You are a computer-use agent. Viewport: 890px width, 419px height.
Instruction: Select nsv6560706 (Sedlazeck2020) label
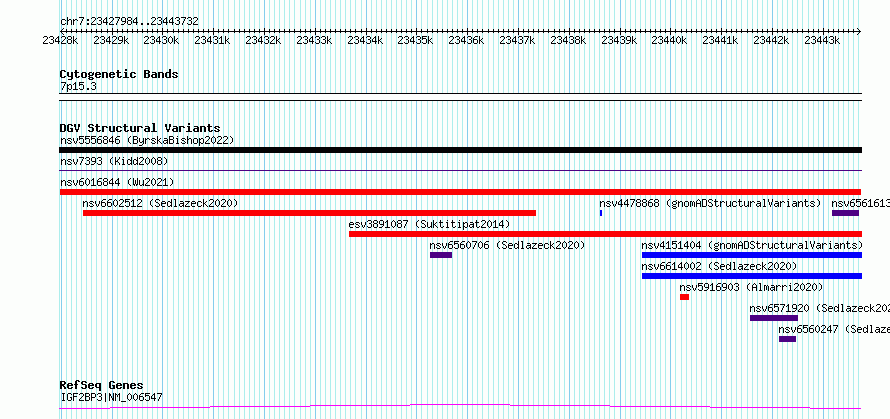[x=507, y=245]
